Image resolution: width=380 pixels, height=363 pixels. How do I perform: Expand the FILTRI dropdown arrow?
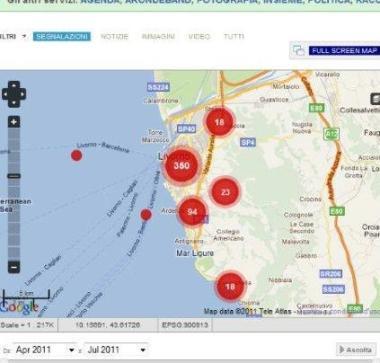click(x=24, y=36)
